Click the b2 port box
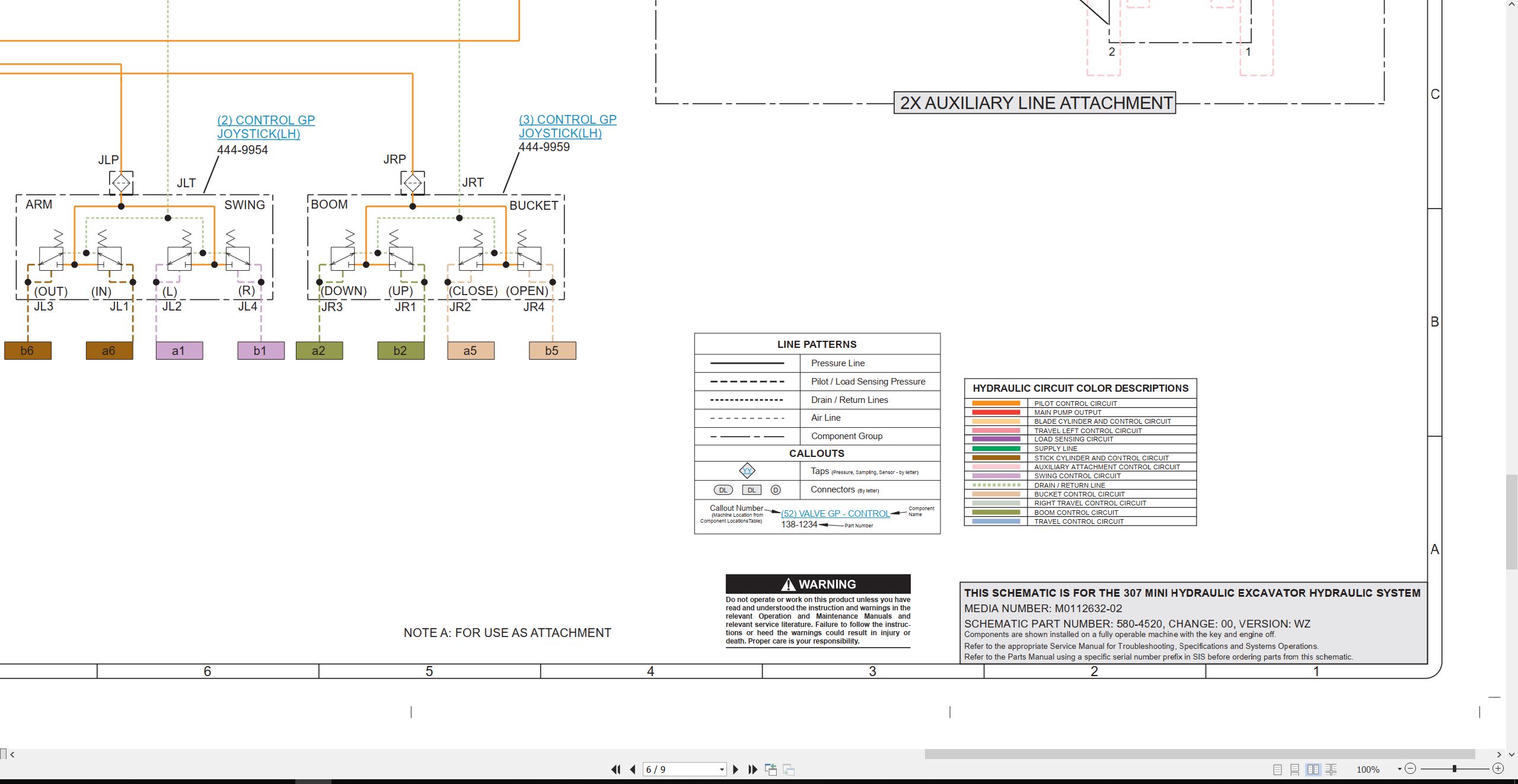 [x=401, y=350]
